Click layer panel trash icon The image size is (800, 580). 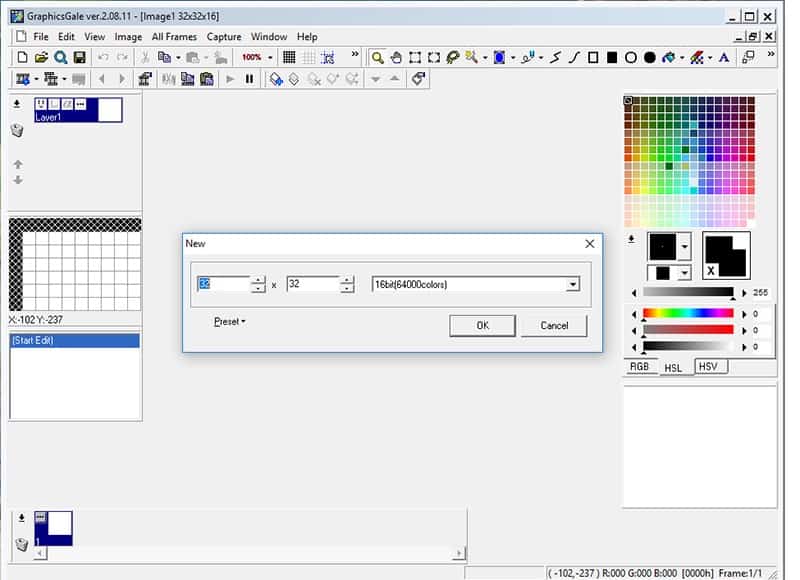[17, 131]
